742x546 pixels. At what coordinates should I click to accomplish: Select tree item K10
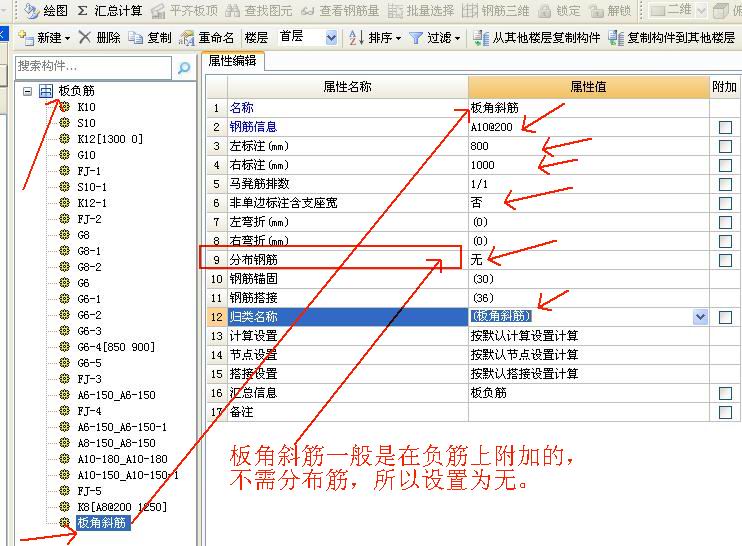pos(86,107)
